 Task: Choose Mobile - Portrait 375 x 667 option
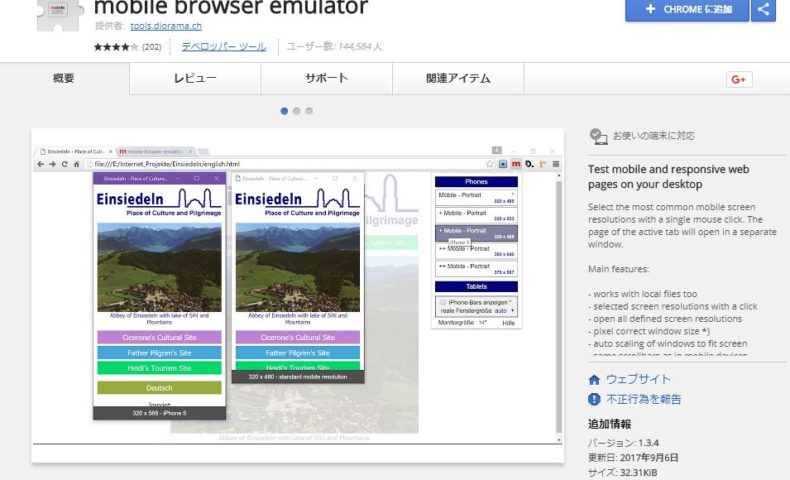click(x=476, y=268)
